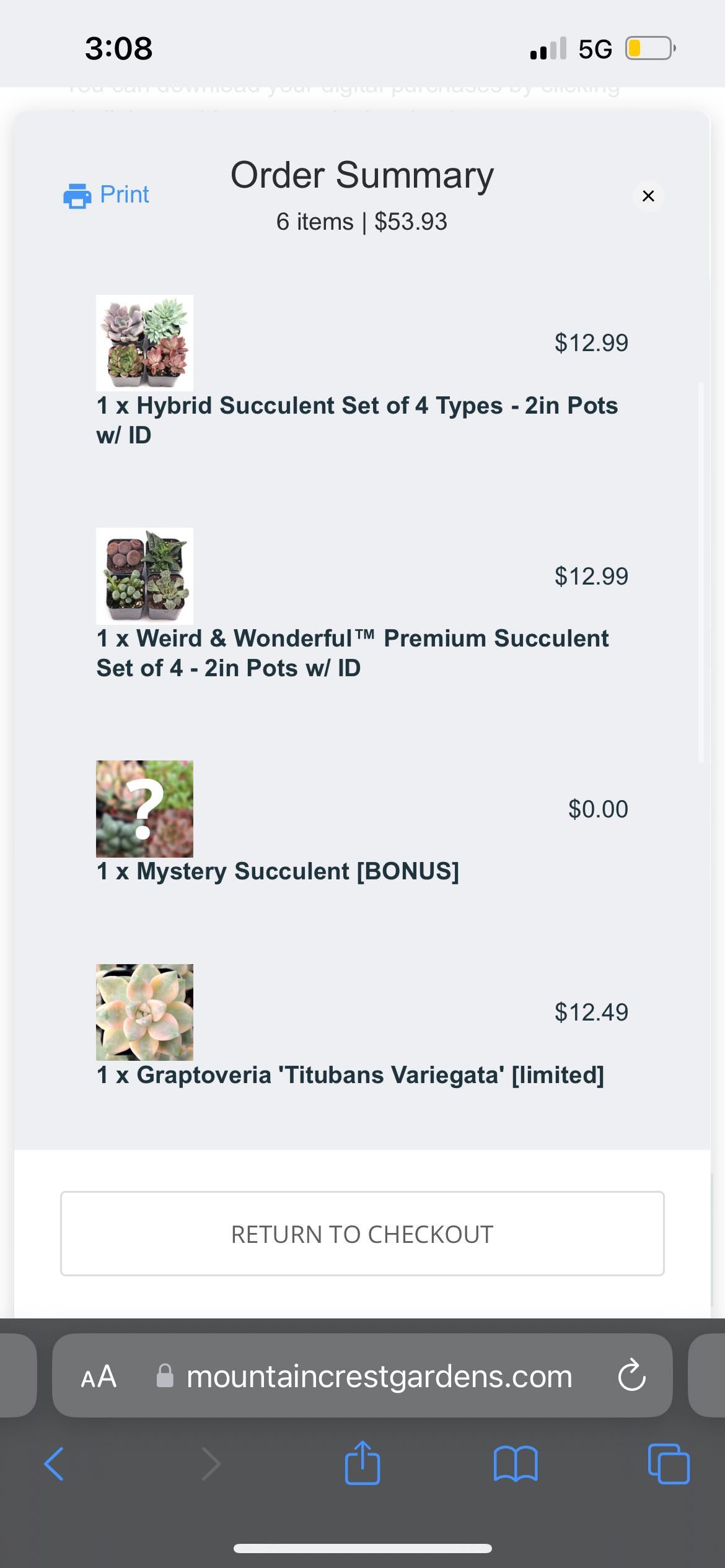Open the Safari share sheet

tap(362, 1463)
